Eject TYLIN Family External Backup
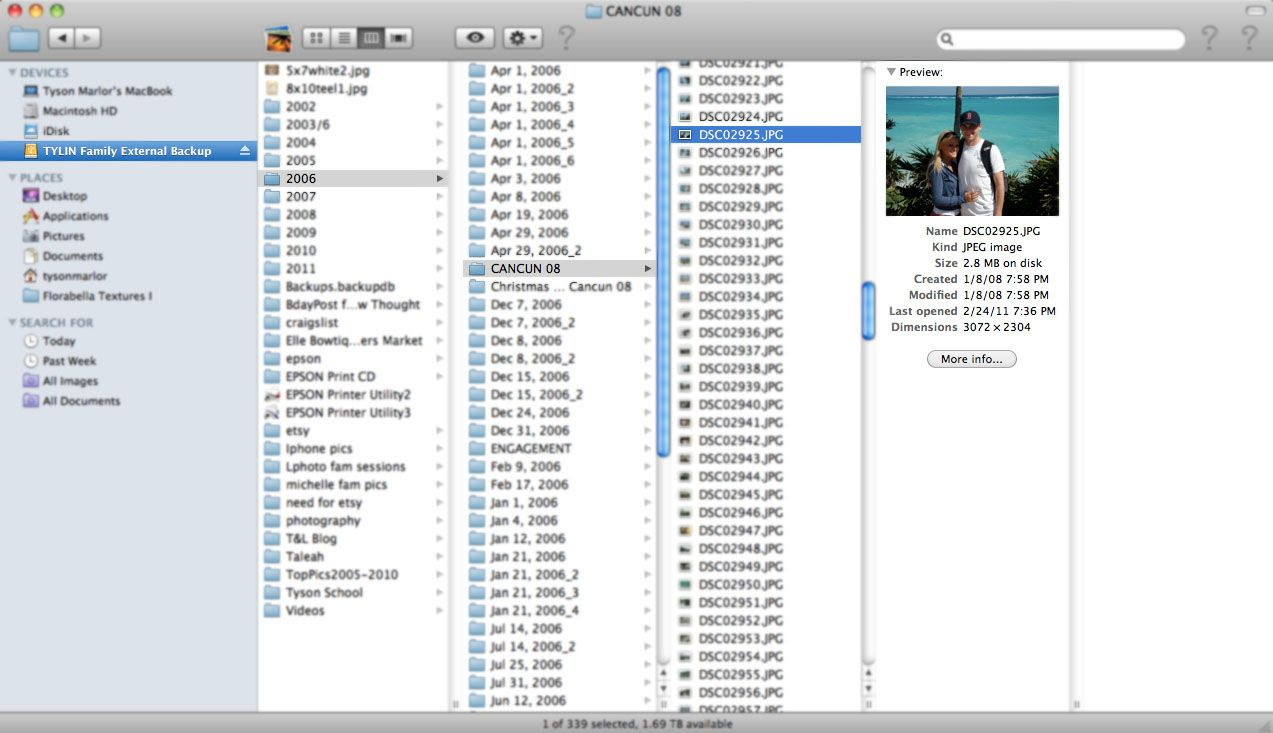The width and height of the screenshot is (1273, 733). 245,151
